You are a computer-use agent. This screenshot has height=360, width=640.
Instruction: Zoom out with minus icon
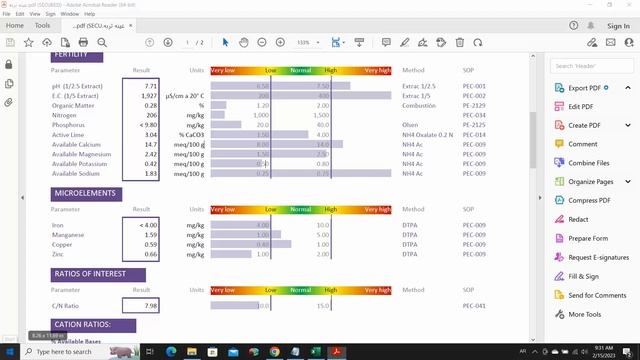click(262, 42)
